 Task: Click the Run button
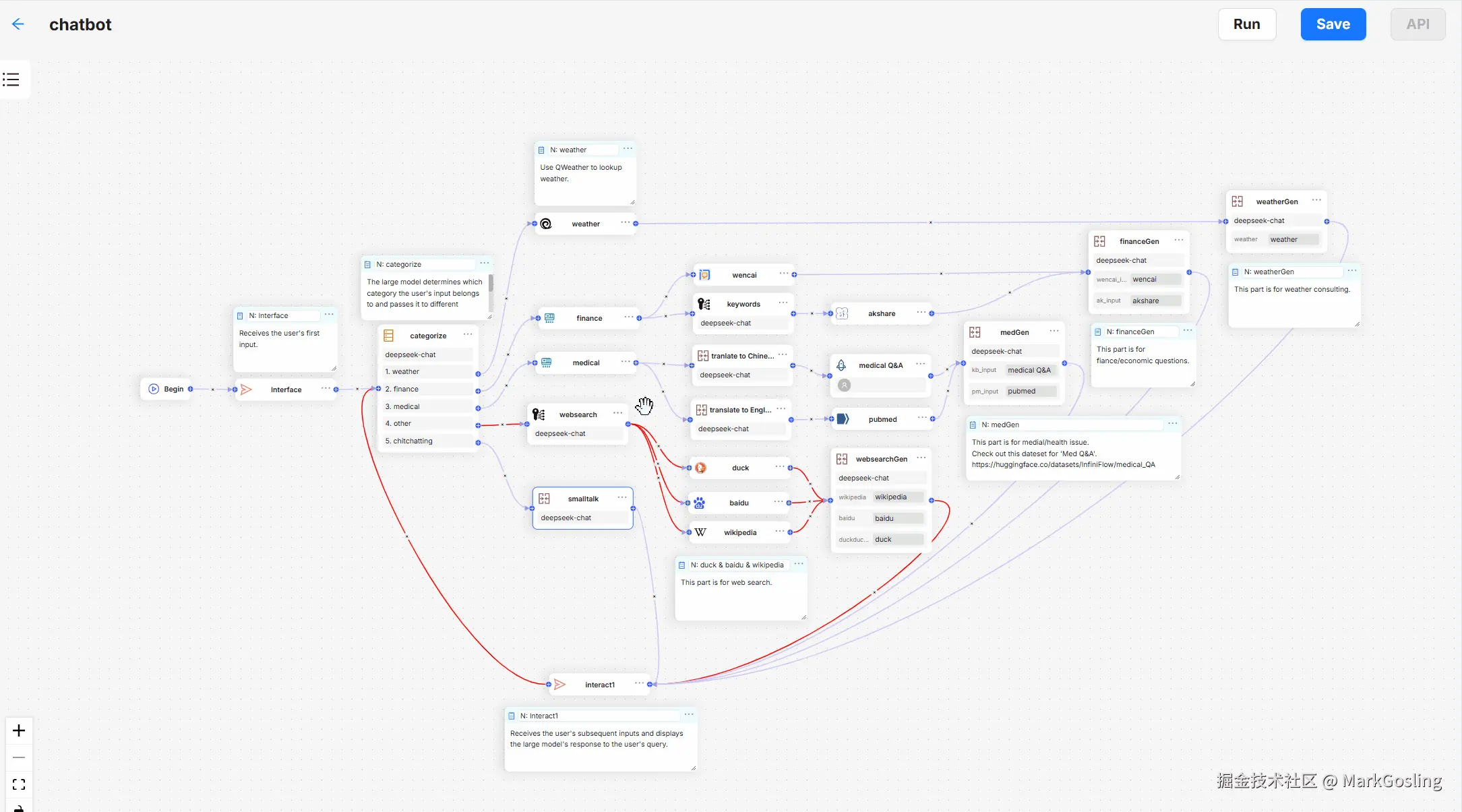click(x=1246, y=24)
